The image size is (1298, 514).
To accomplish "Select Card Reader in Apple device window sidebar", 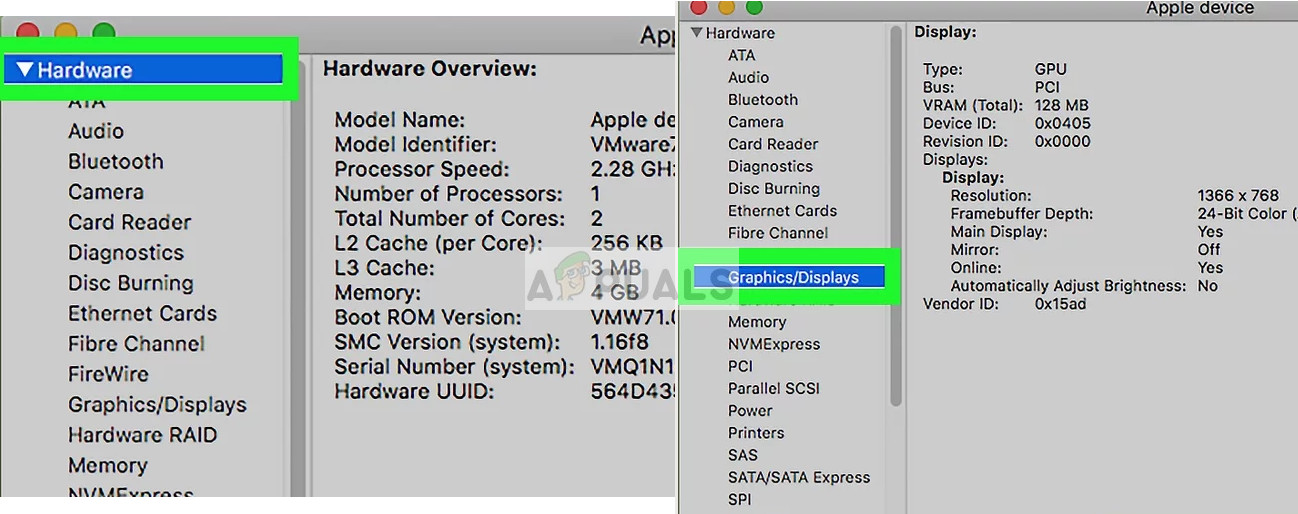I will (773, 144).
